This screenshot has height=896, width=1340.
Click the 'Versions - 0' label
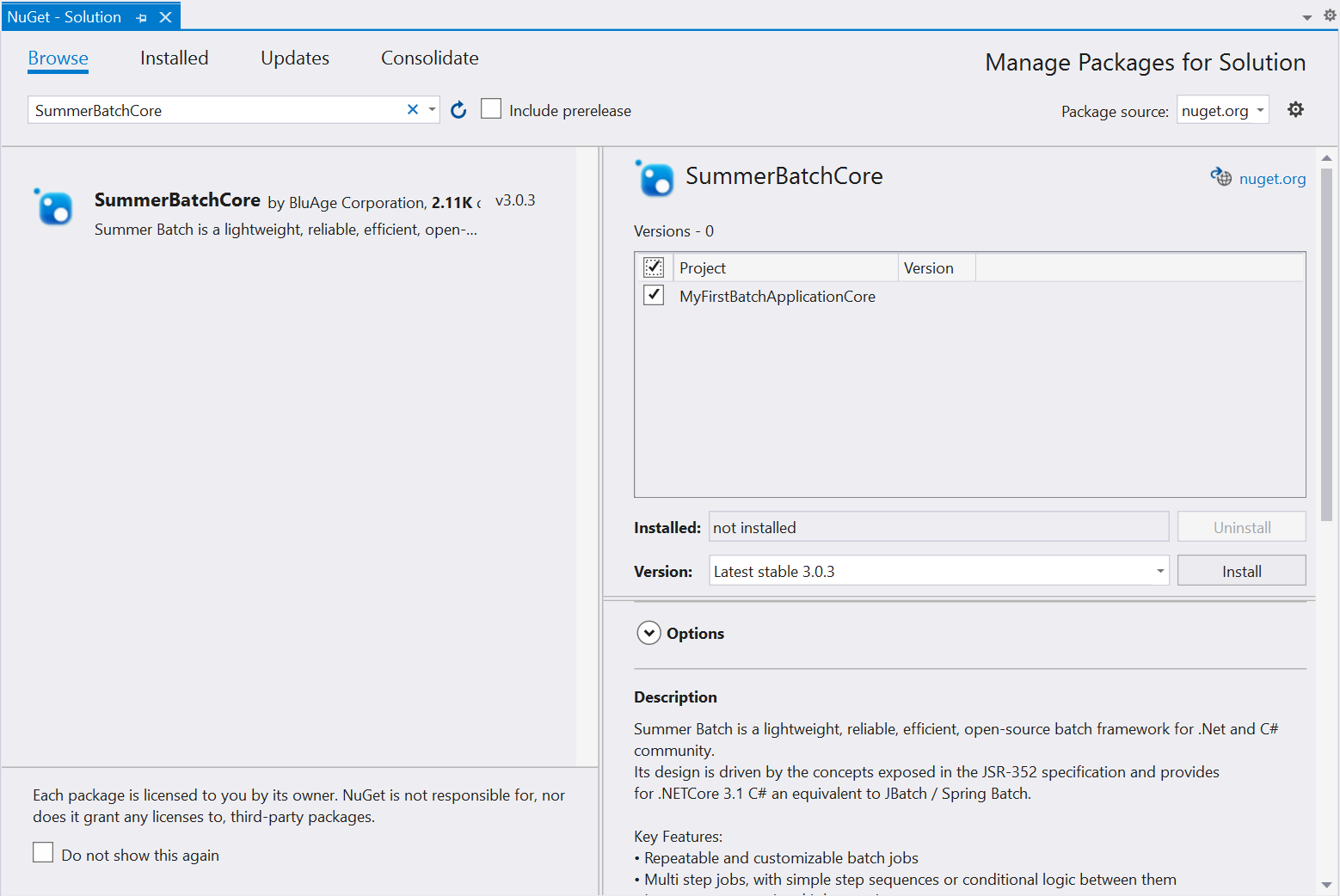673,230
